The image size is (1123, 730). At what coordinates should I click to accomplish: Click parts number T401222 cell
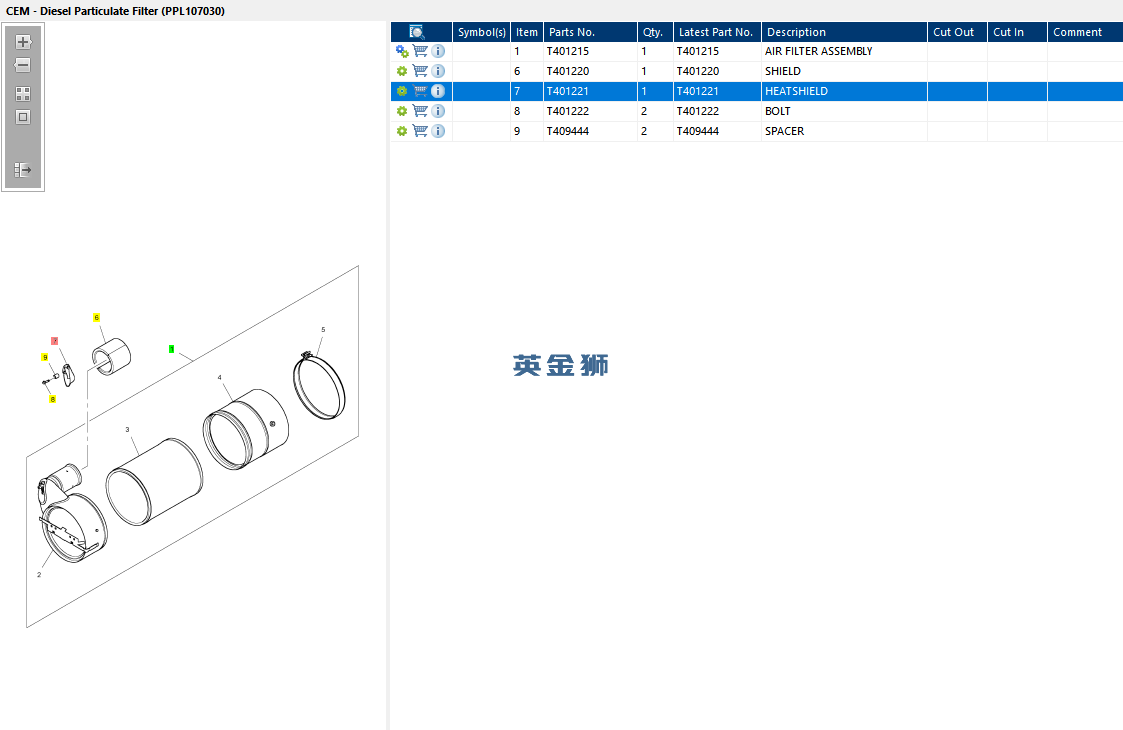coord(590,111)
